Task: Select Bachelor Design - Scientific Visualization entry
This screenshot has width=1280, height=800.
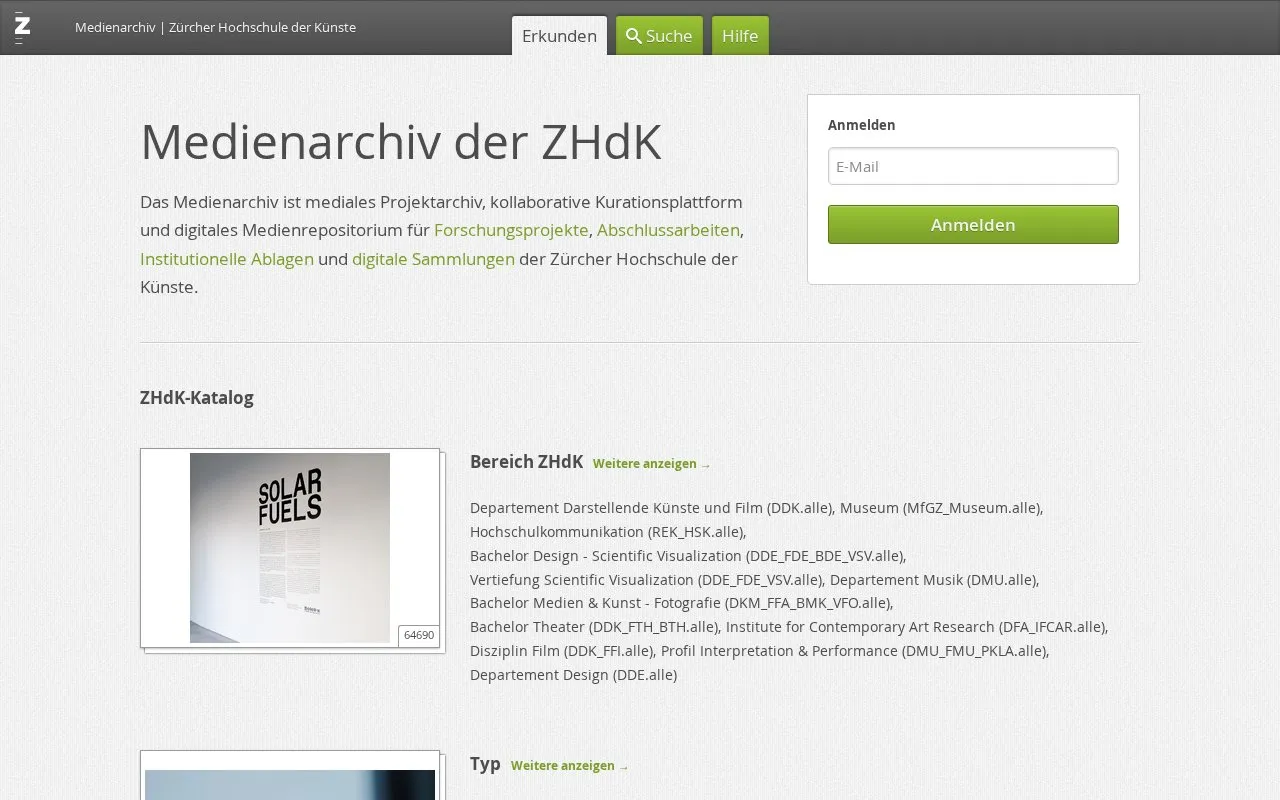Action: point(686,556)
